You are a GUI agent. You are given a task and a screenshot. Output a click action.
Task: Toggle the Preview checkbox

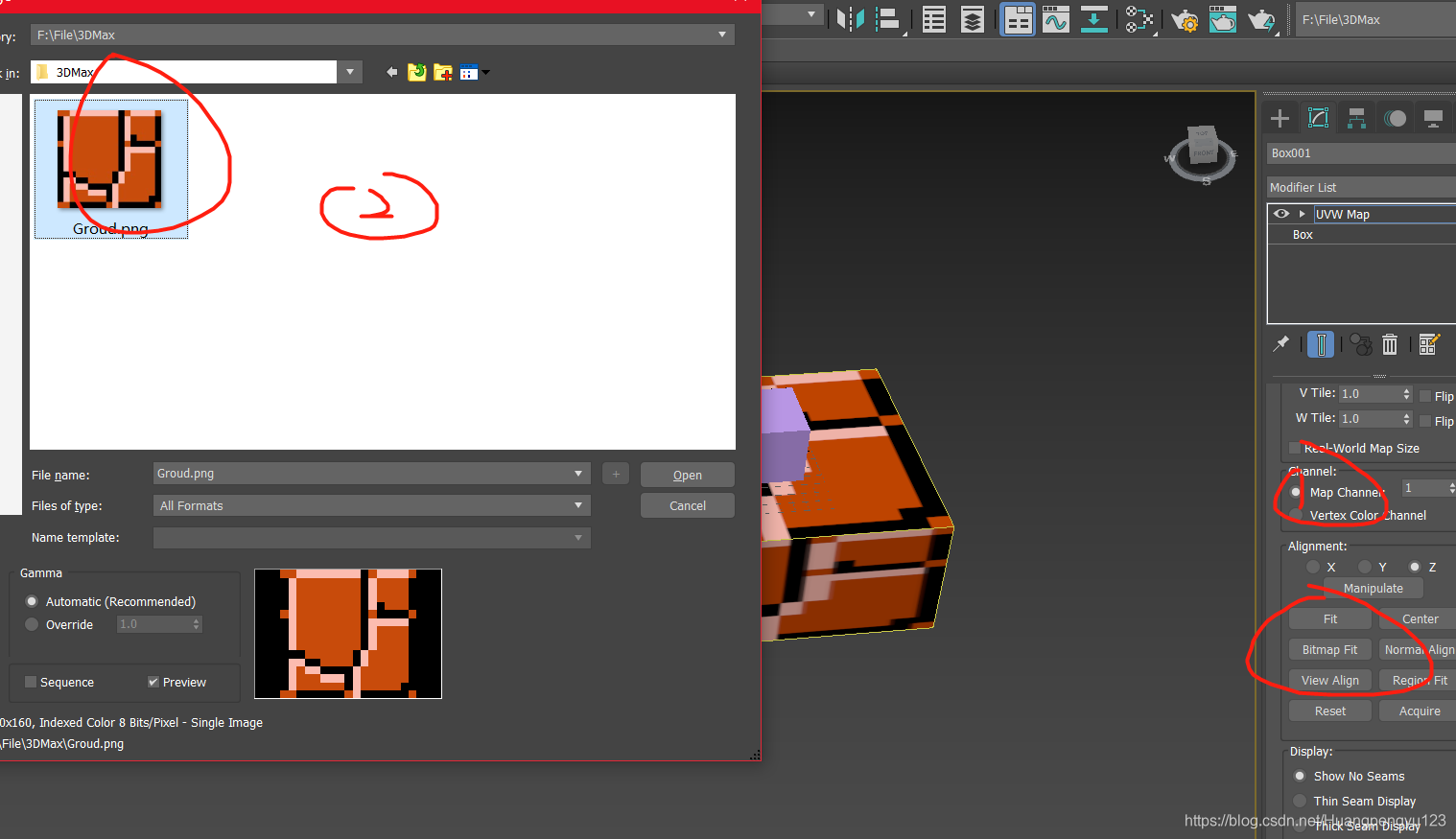tap(153, 682)
